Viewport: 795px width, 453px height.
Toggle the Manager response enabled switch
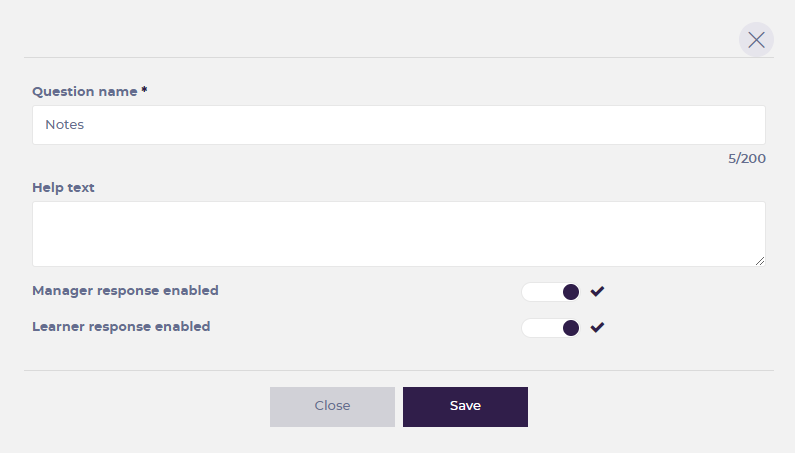coord(551,292)
